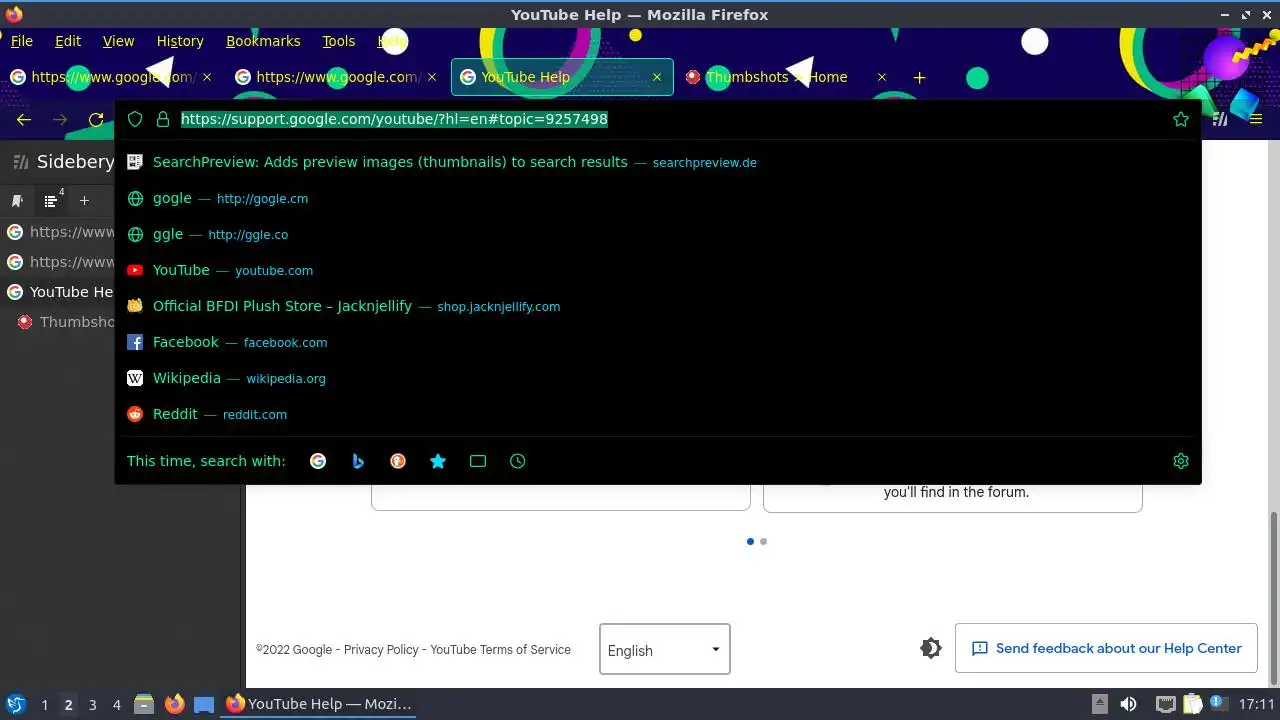Open the Sidebery bookmarks panel

pos(18,201)
